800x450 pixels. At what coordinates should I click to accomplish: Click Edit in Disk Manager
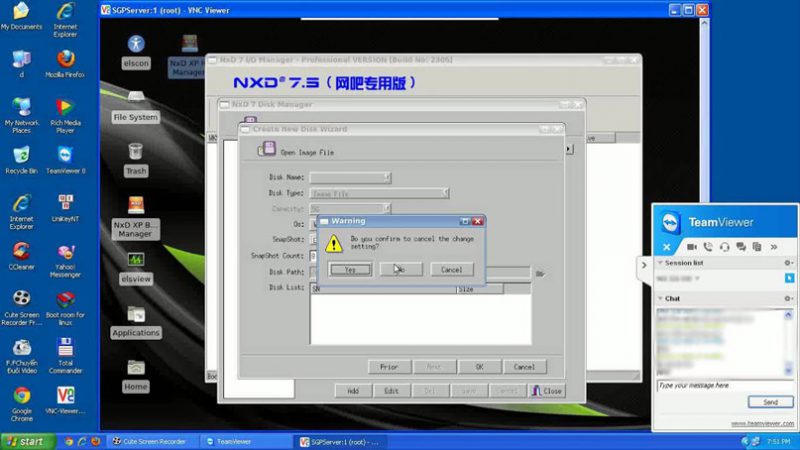point(391,391)
